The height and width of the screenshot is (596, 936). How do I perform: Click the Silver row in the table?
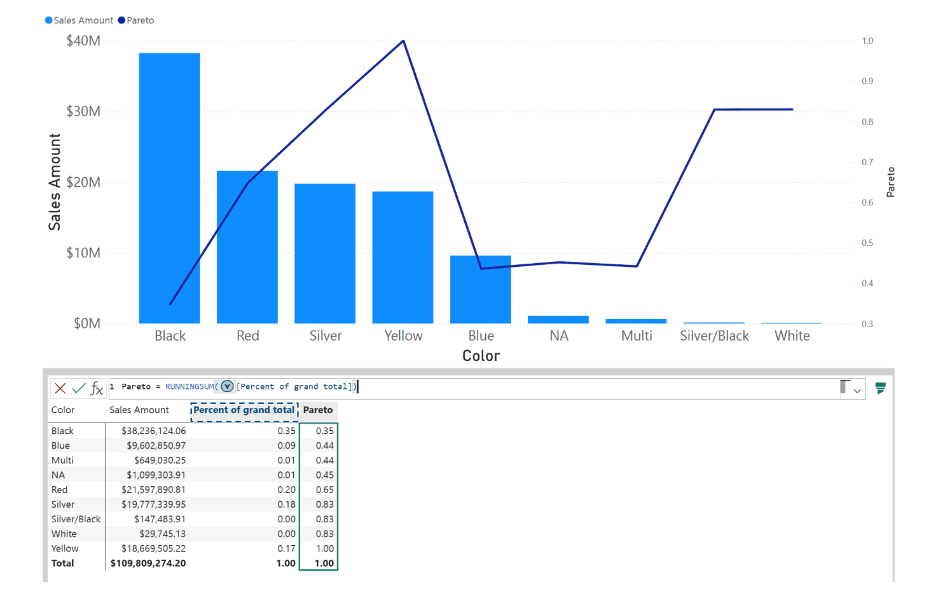(61, 505)
